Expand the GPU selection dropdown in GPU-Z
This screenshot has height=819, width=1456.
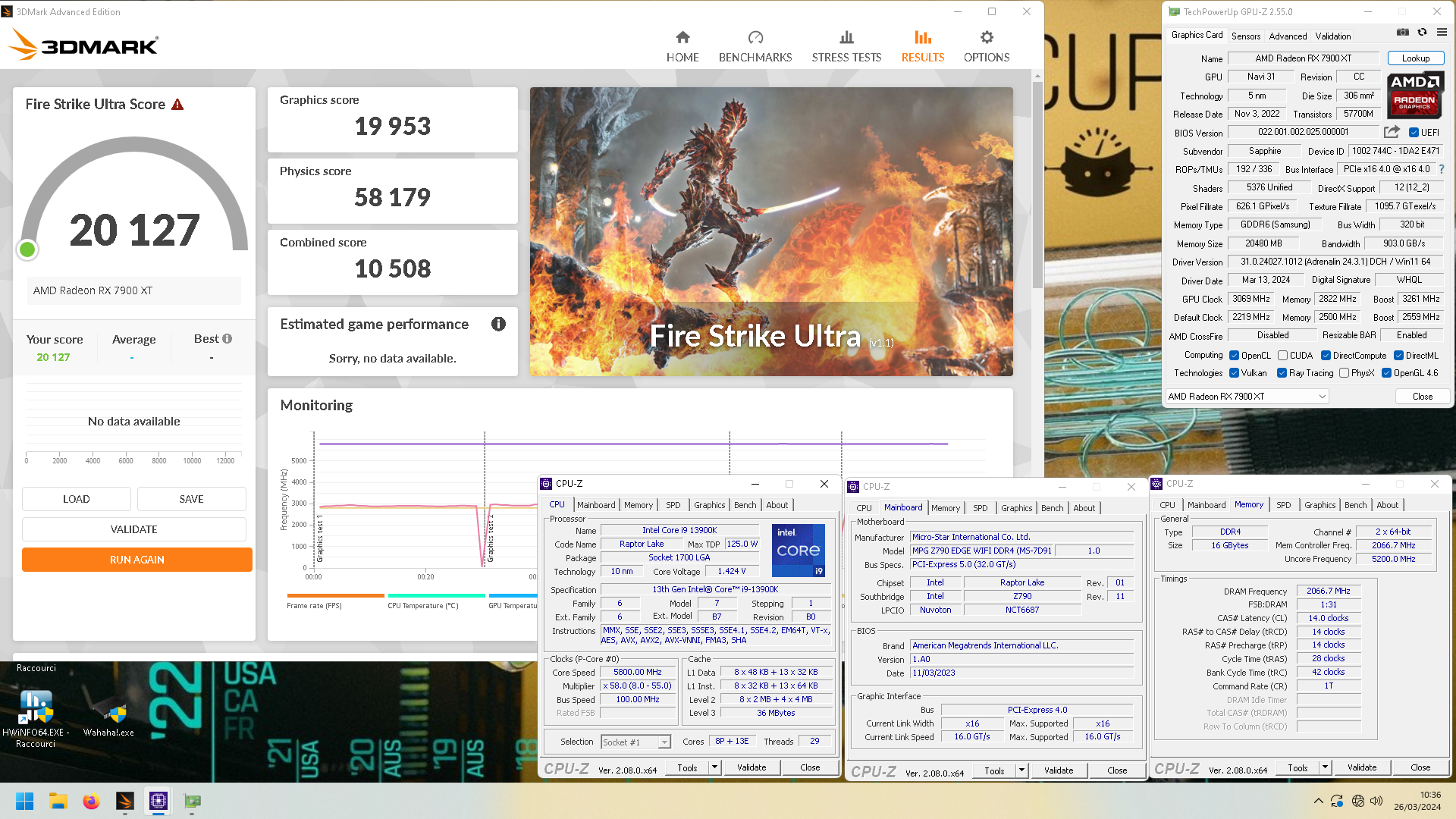pos(1322,397)
